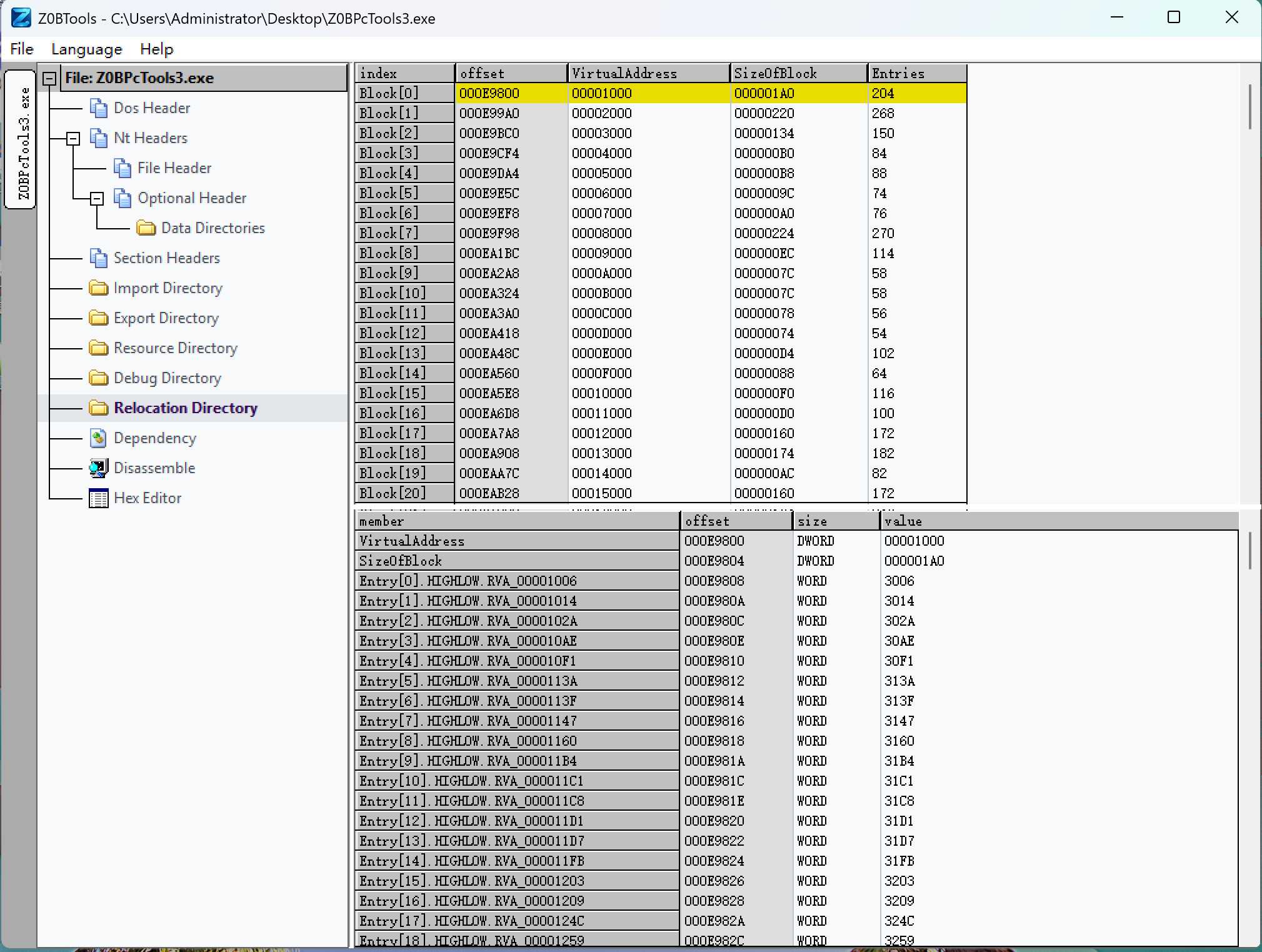Image resolution: width=1262 pixels, height=952 pixels.
Task: Click the Data Directories folder icon
Action: (x=146, y=228)
